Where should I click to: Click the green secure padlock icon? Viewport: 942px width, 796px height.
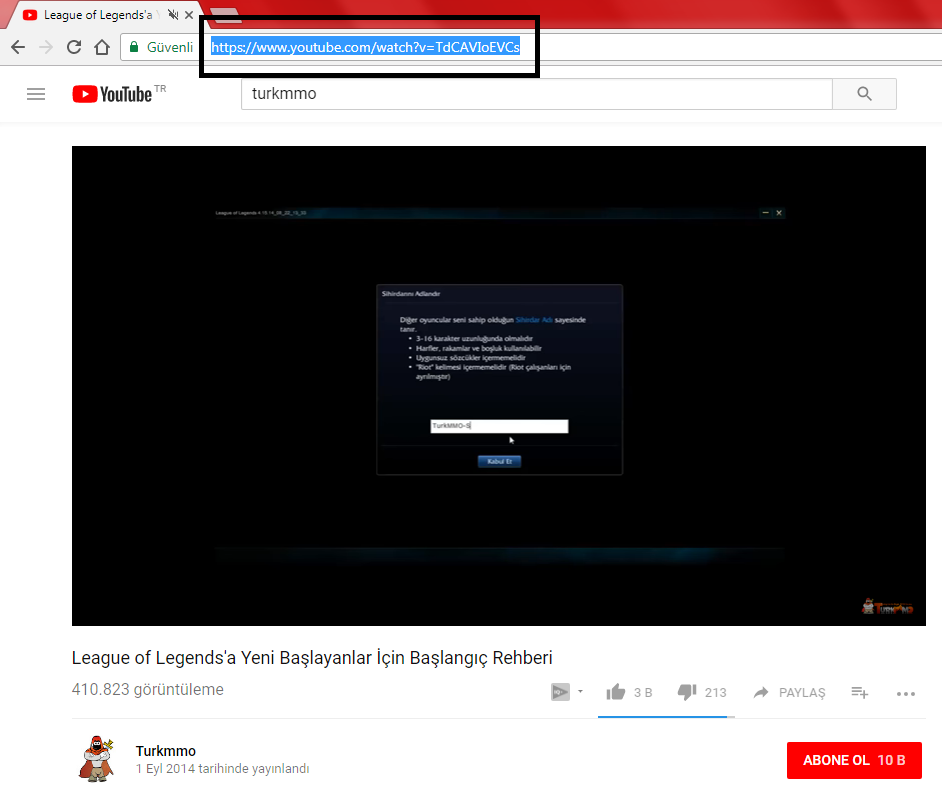pyautogui.click(x=134, y=47)
